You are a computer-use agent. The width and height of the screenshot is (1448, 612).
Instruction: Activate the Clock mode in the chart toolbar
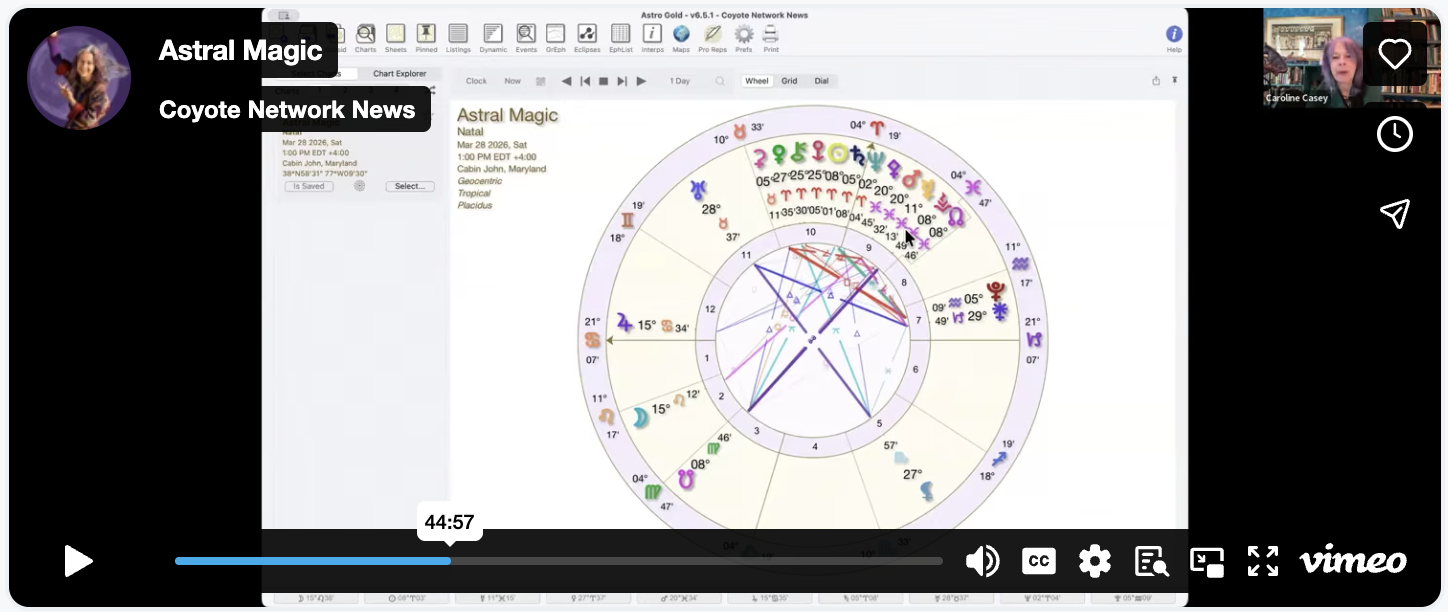pyautogui.click(x=476, y=81)
